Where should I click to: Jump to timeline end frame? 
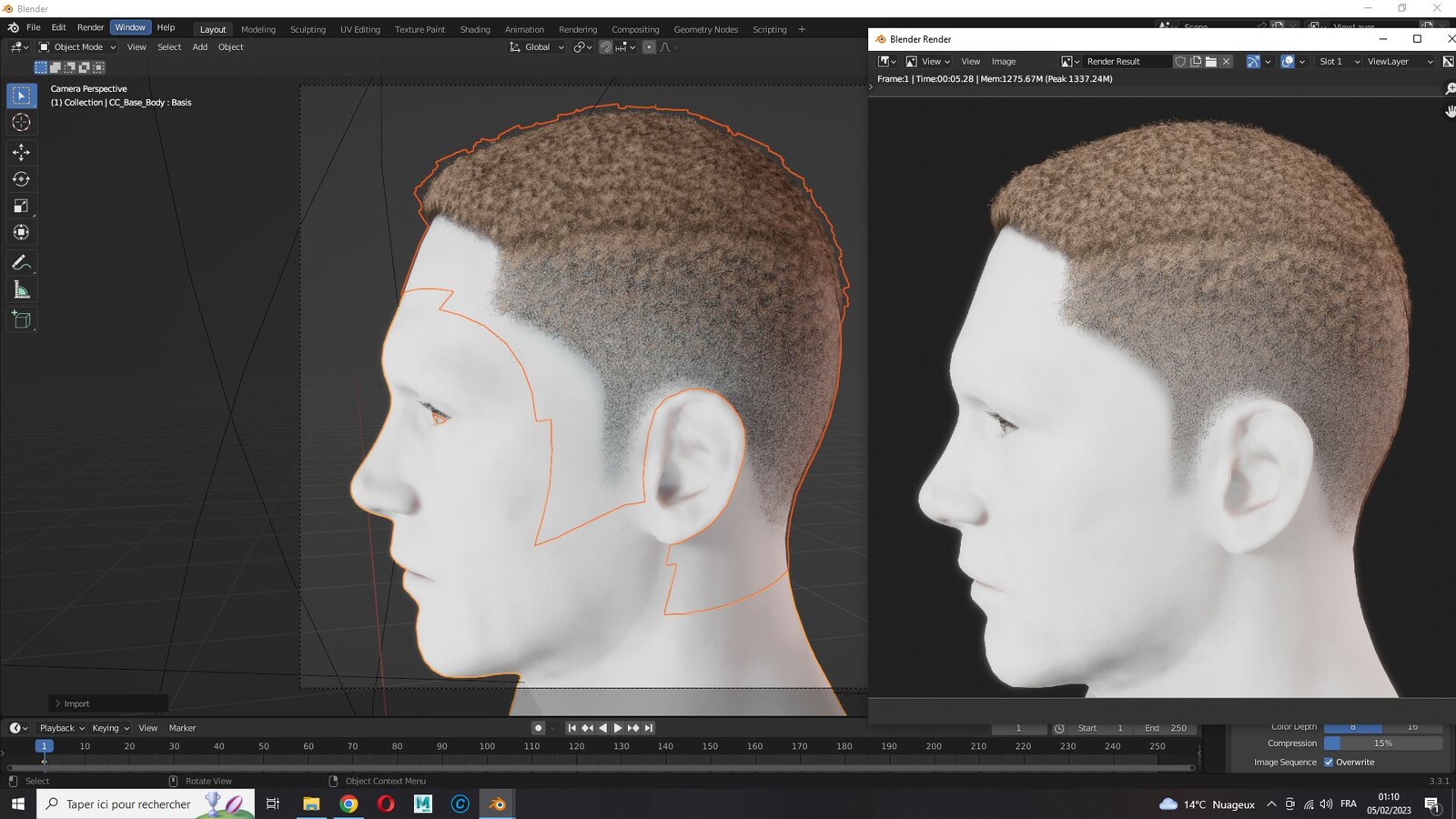(649, 728)
